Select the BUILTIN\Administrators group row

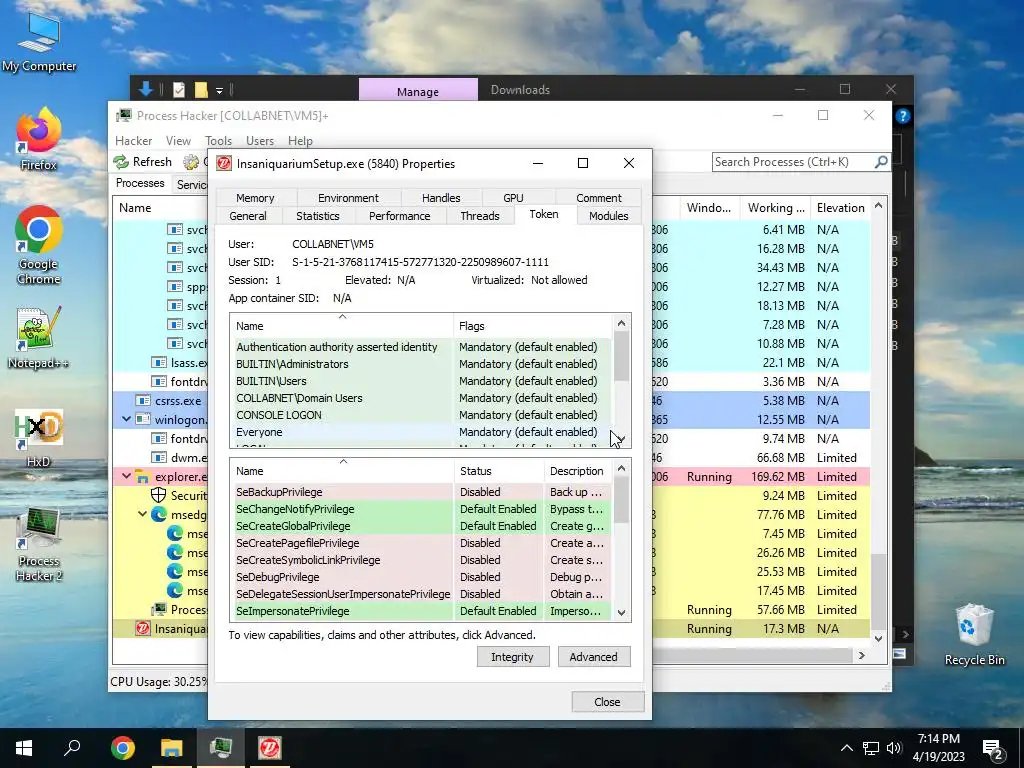(423, 364)
